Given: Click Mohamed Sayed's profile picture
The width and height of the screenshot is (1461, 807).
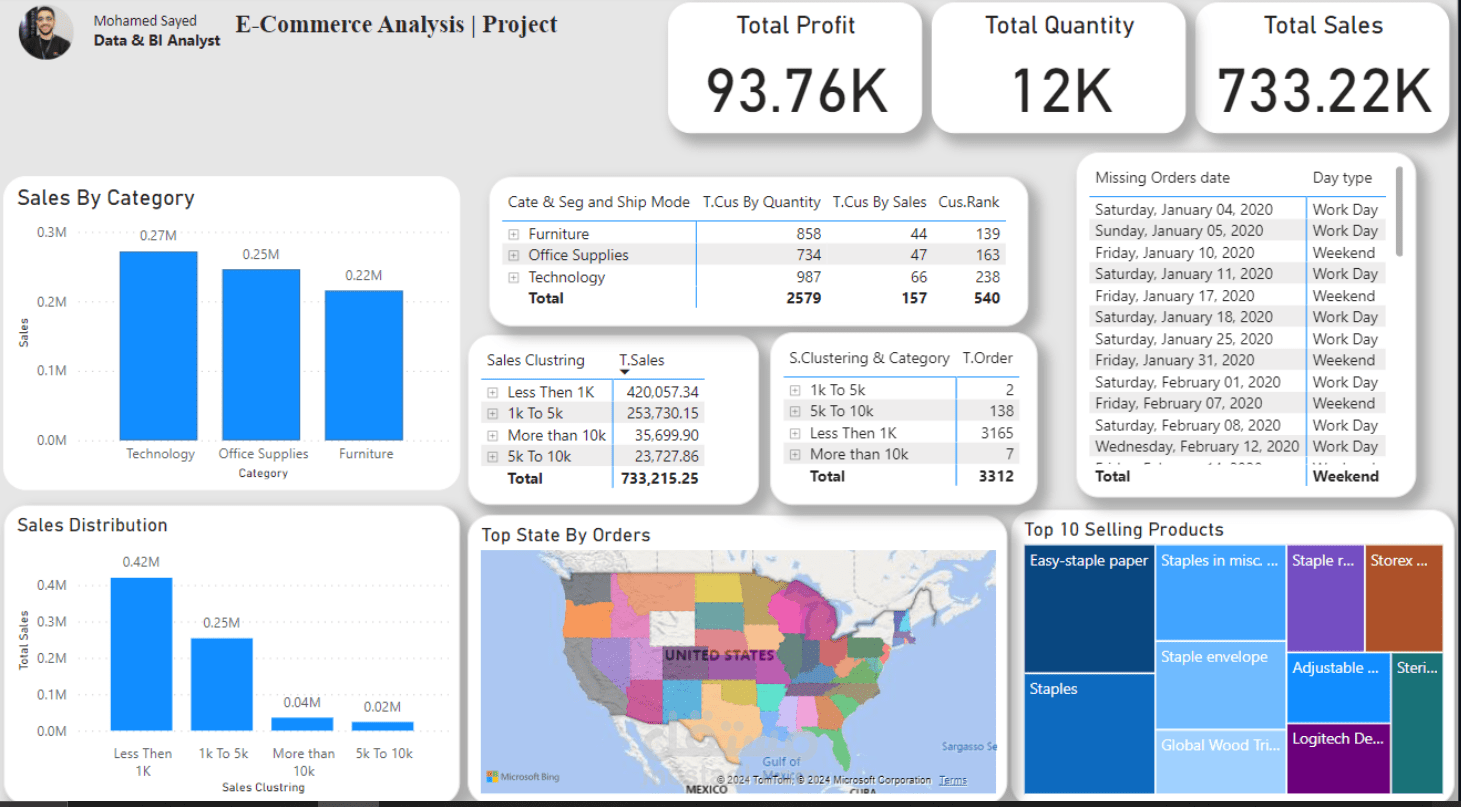Looking at the screenshot, I should [x=45, y=31].
